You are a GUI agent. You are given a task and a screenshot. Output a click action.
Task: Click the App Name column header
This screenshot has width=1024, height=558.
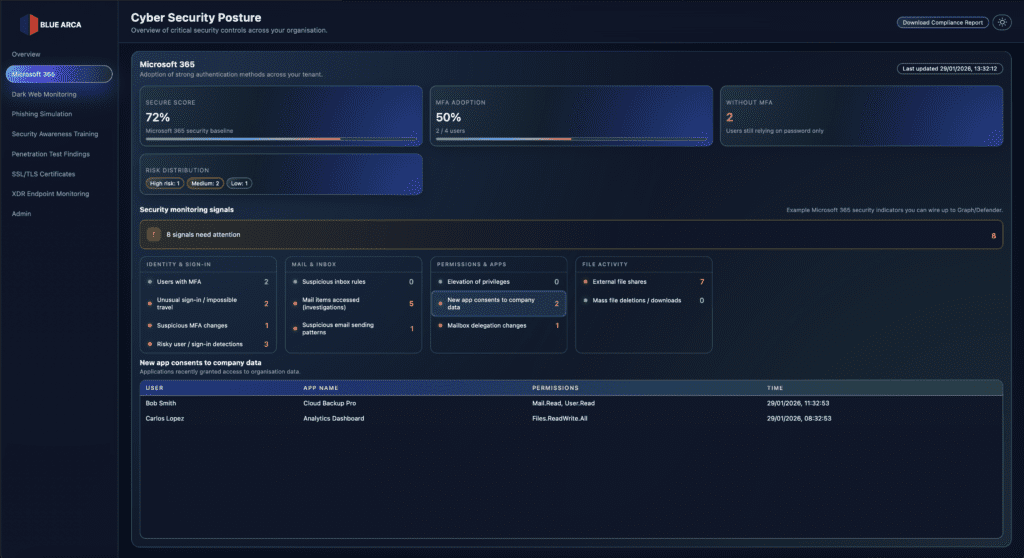pyautogui.click(x=321, y=386)
